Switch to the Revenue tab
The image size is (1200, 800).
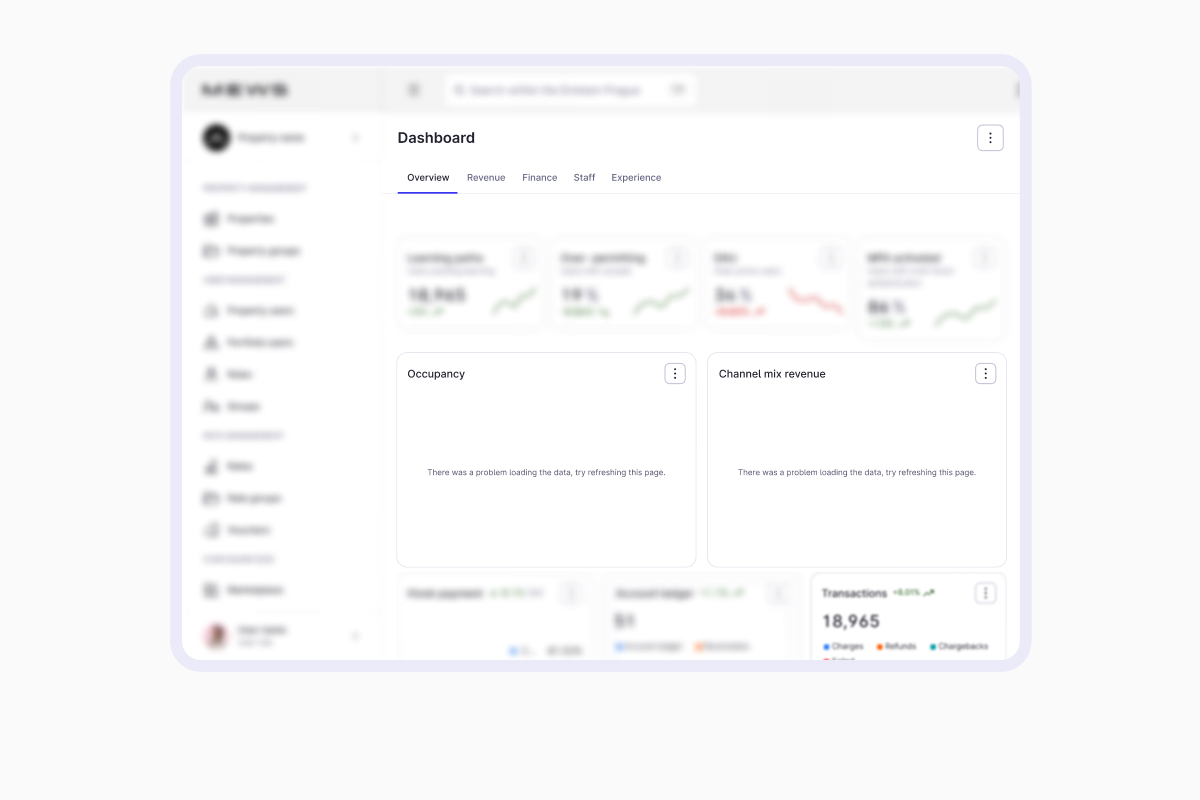pos(486,177)
